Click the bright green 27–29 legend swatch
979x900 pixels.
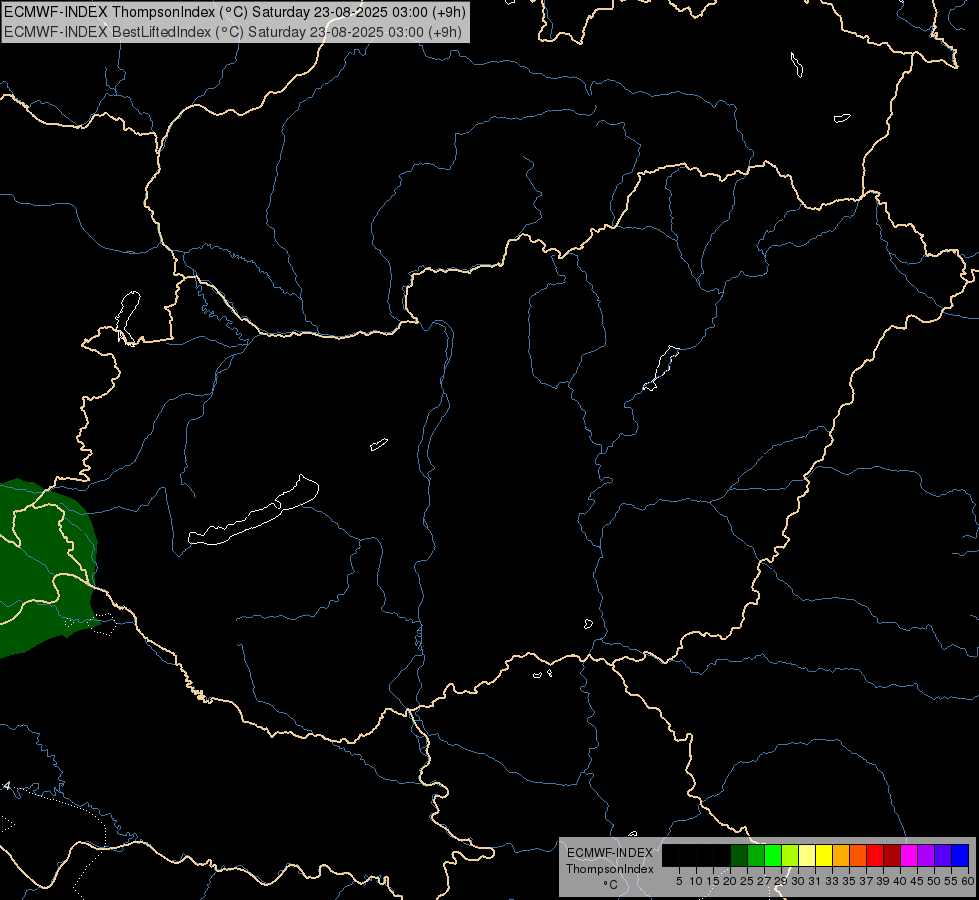pyautogui.click(x=773, y=856)
